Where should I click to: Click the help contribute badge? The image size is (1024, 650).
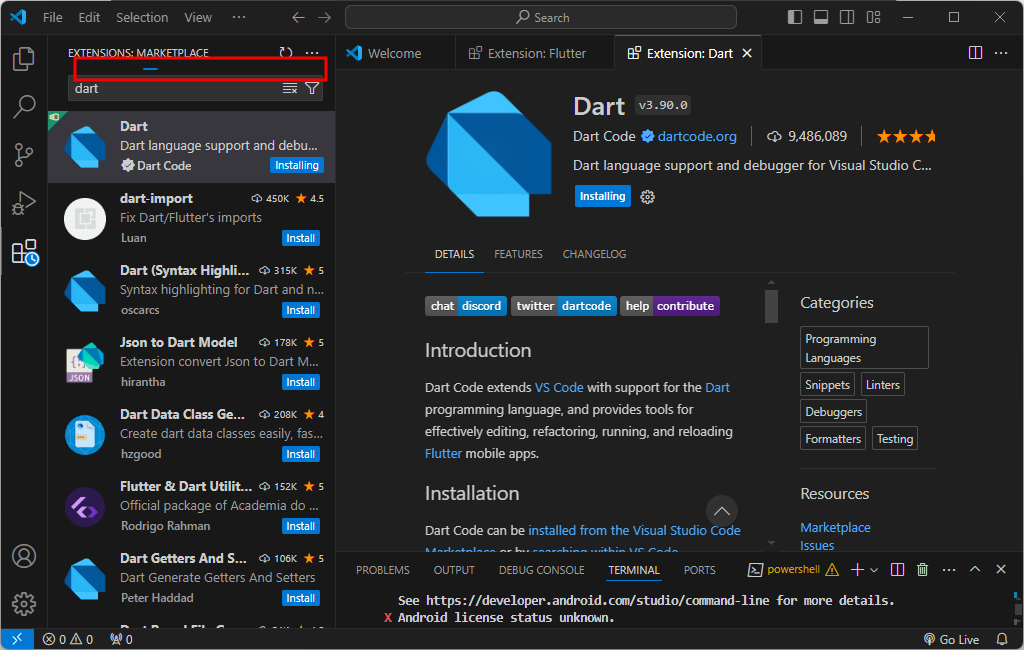669,306
